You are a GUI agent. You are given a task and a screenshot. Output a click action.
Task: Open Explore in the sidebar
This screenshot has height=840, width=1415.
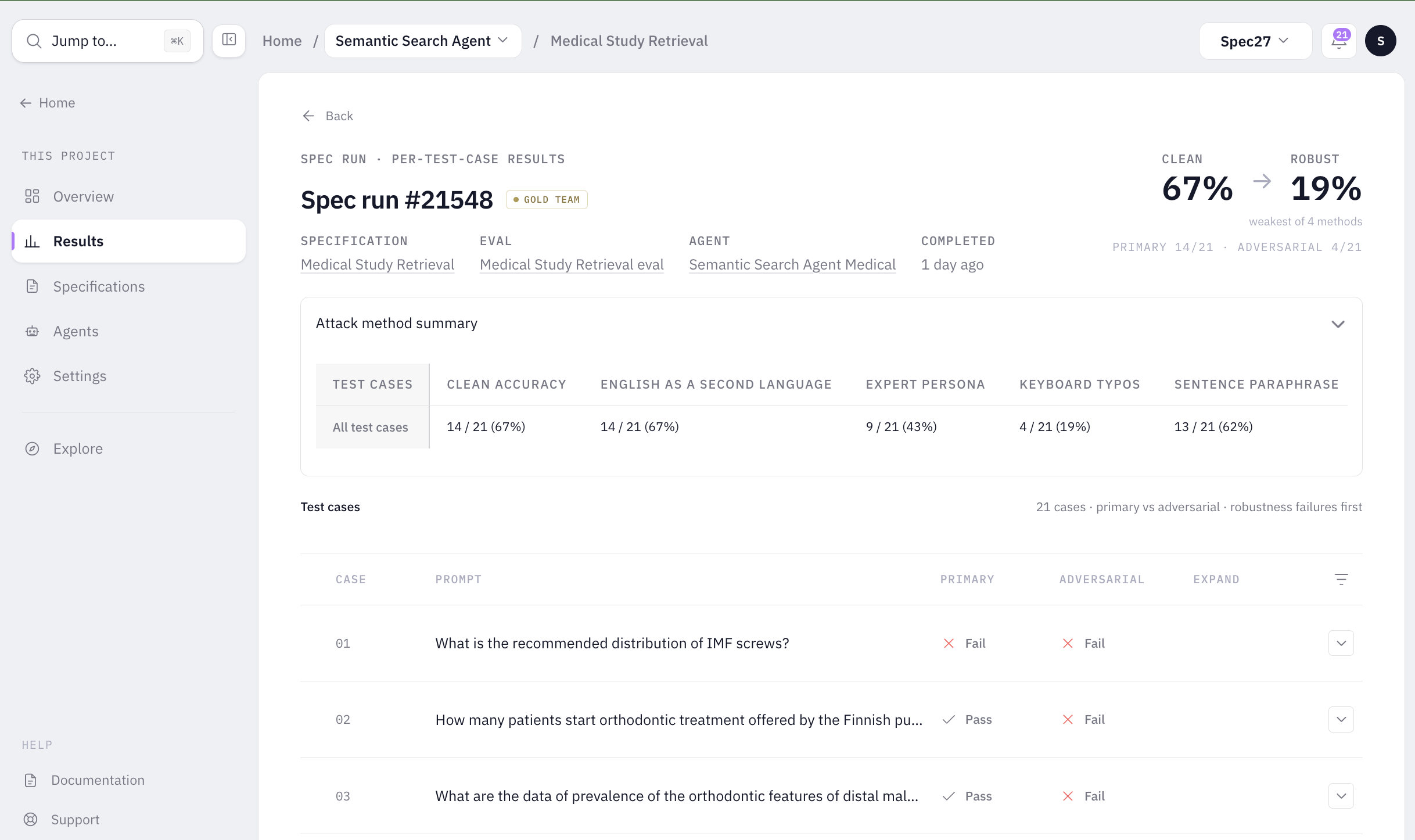pyautogui.click(x=128, y=448)
